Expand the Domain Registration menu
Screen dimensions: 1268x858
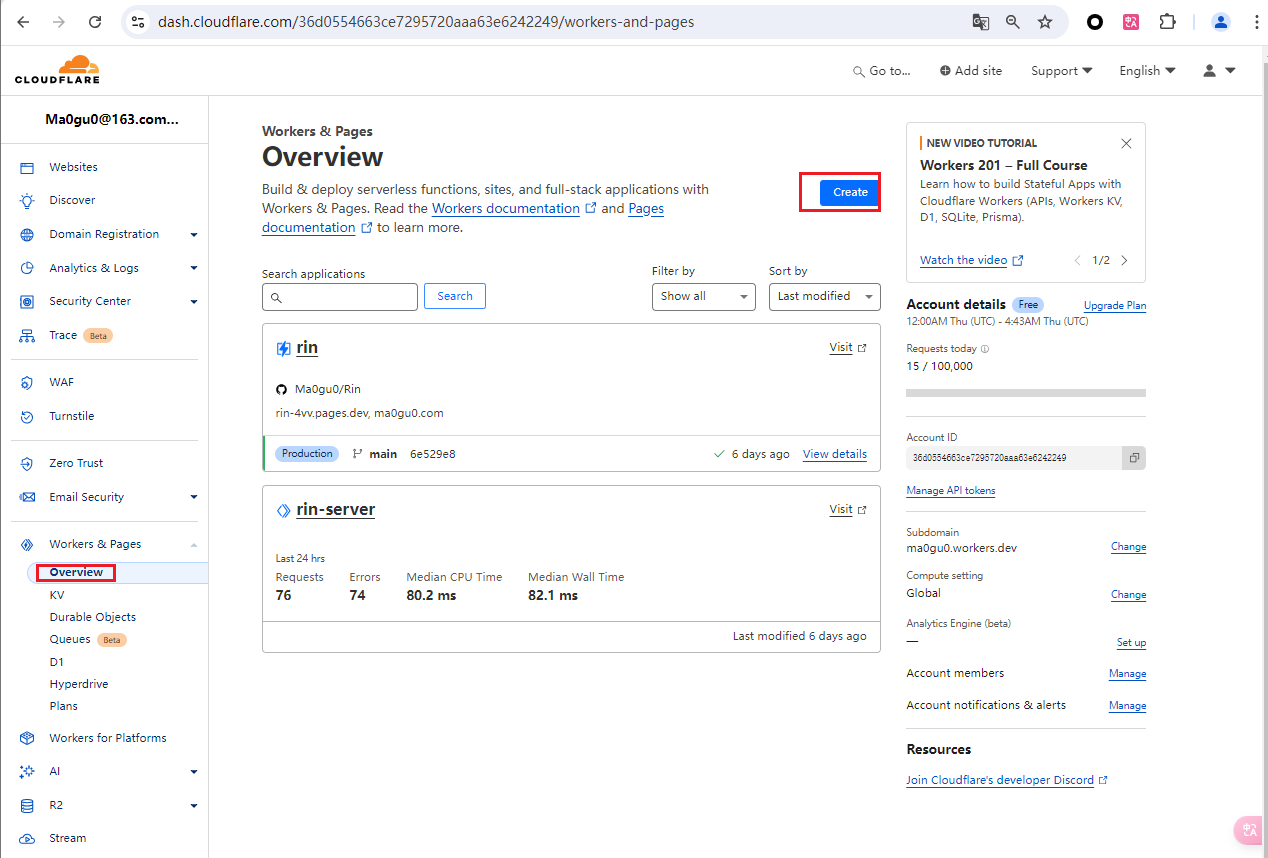pyautogui.click(x=194, y=235)
